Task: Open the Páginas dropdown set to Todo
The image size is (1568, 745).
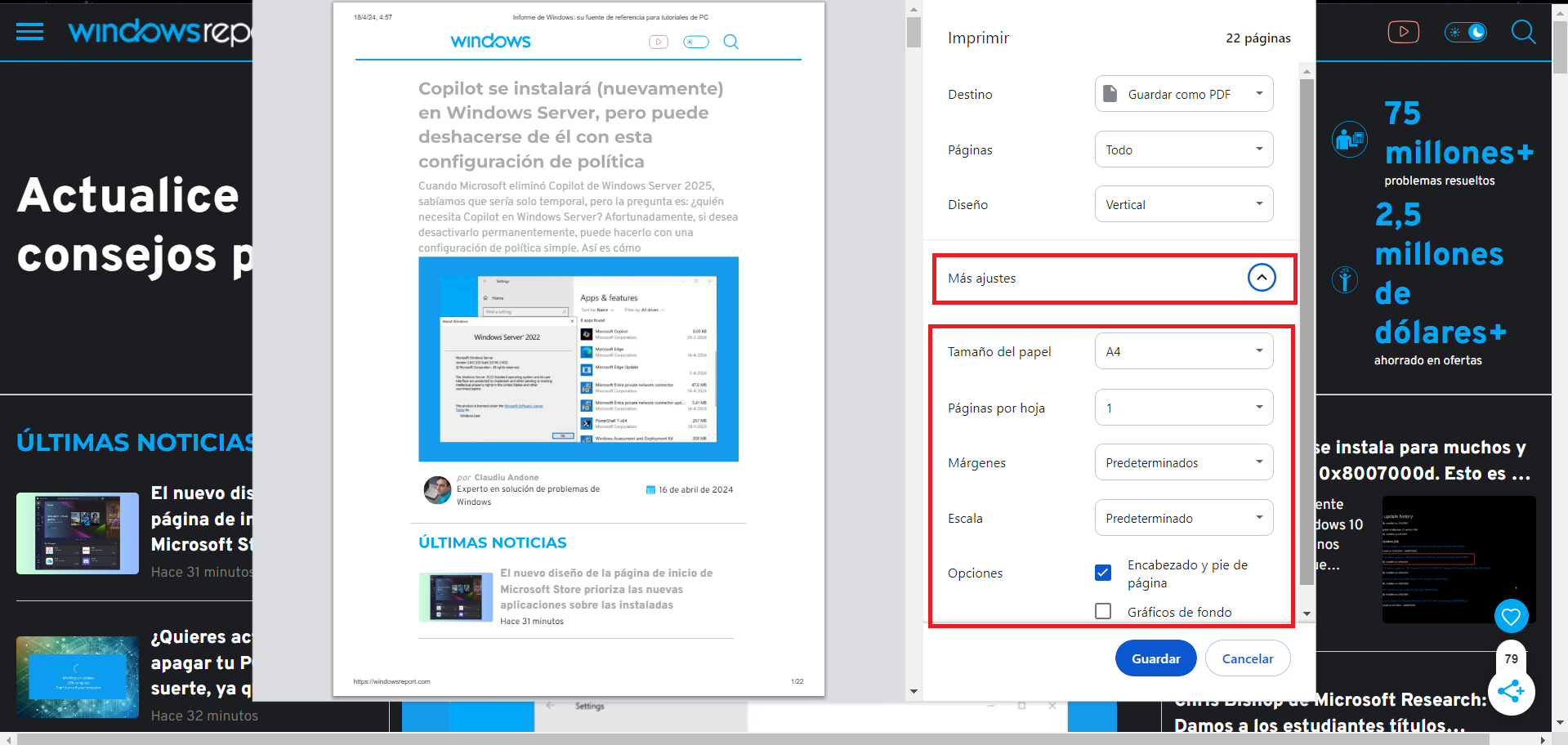Action: pyautogui.click(x=1184, y=149)
